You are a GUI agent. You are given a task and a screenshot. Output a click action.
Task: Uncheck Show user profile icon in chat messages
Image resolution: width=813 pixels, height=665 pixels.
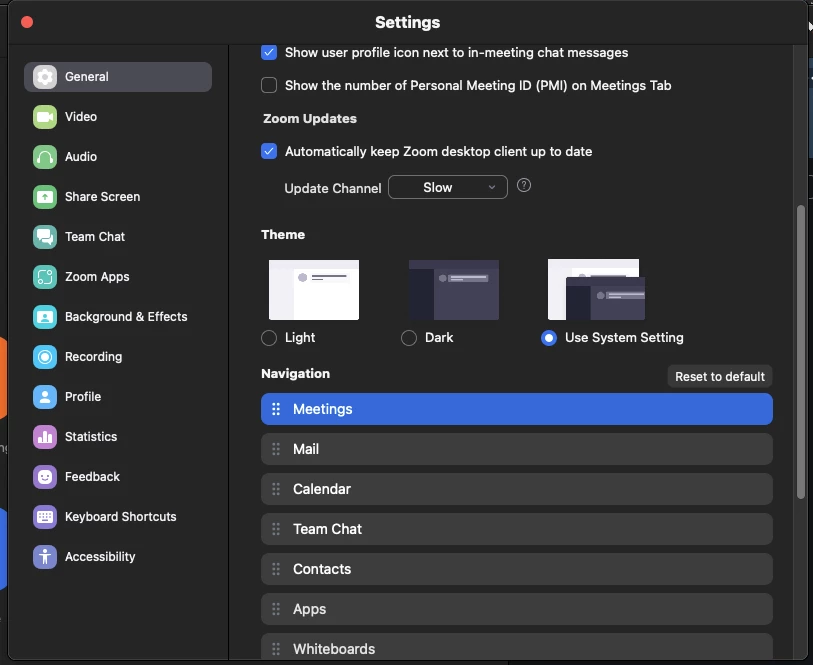pyautogui.click(x=269, y=52)
